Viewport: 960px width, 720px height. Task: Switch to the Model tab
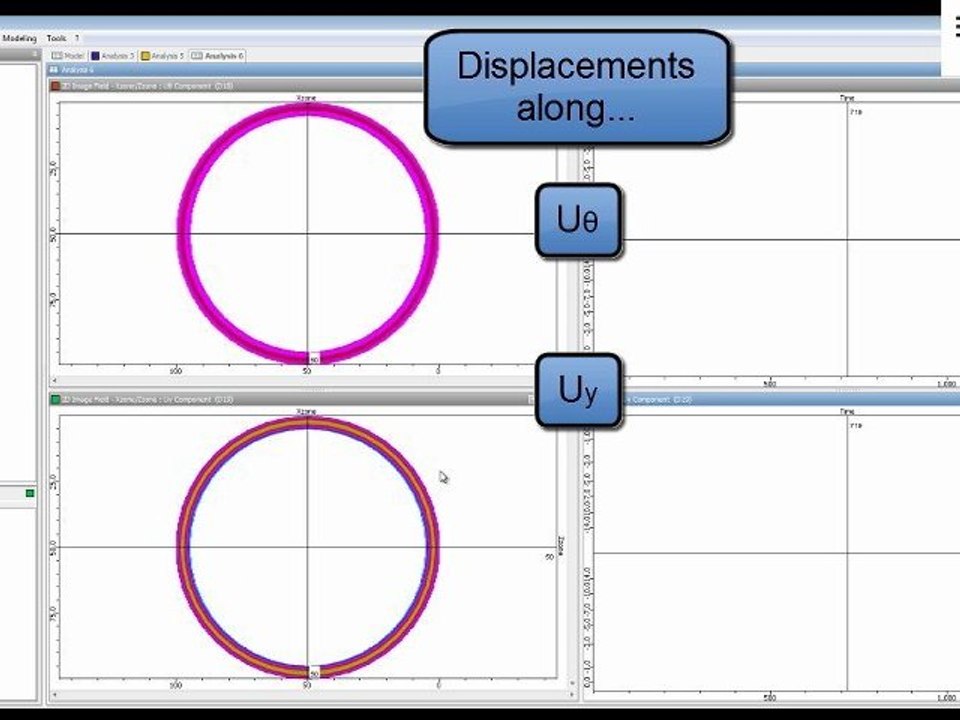click(x=68, y=56)
